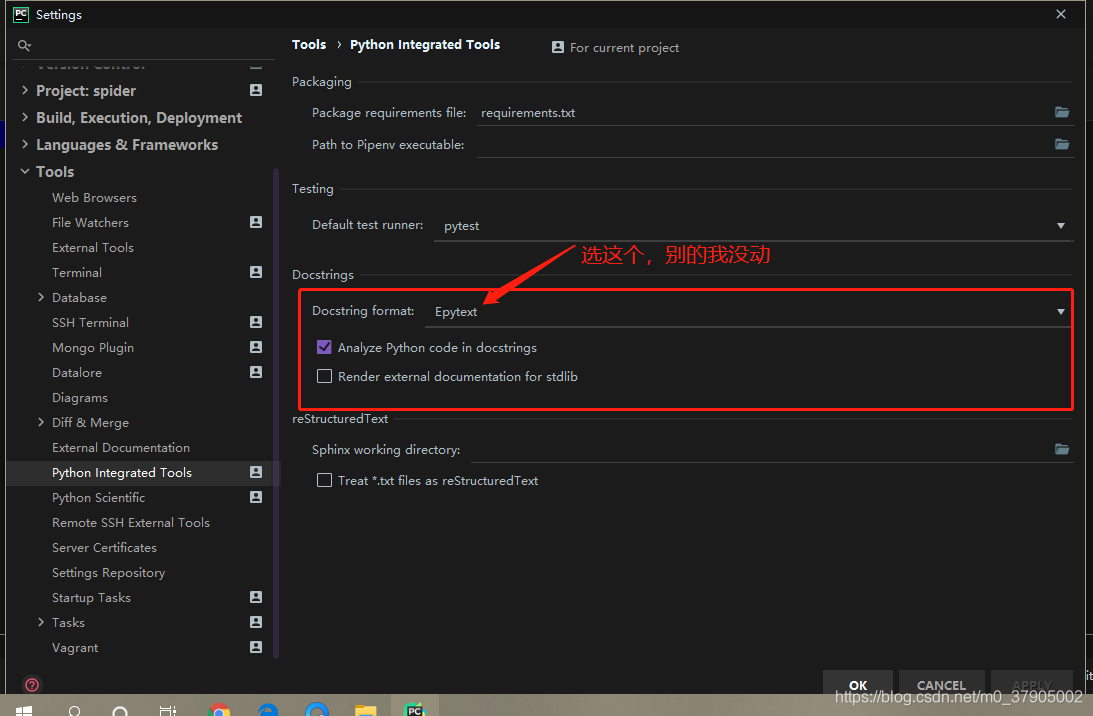Open the Default test runner dropdown
Viewport: 1093px width, 716px height.
[754, 226]
